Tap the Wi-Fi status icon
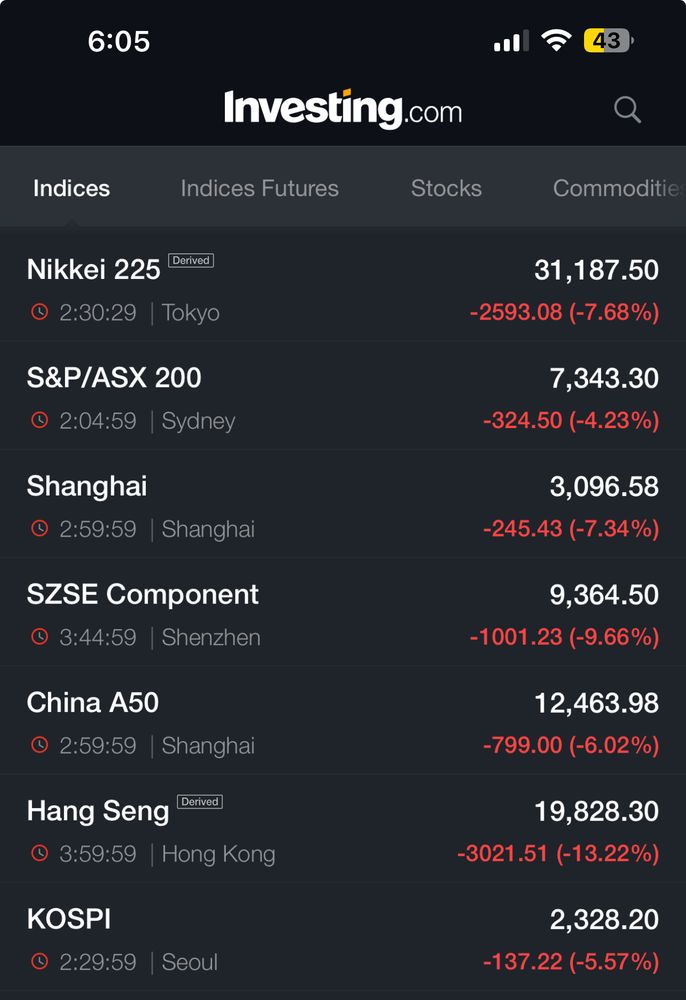 (556, 41)
